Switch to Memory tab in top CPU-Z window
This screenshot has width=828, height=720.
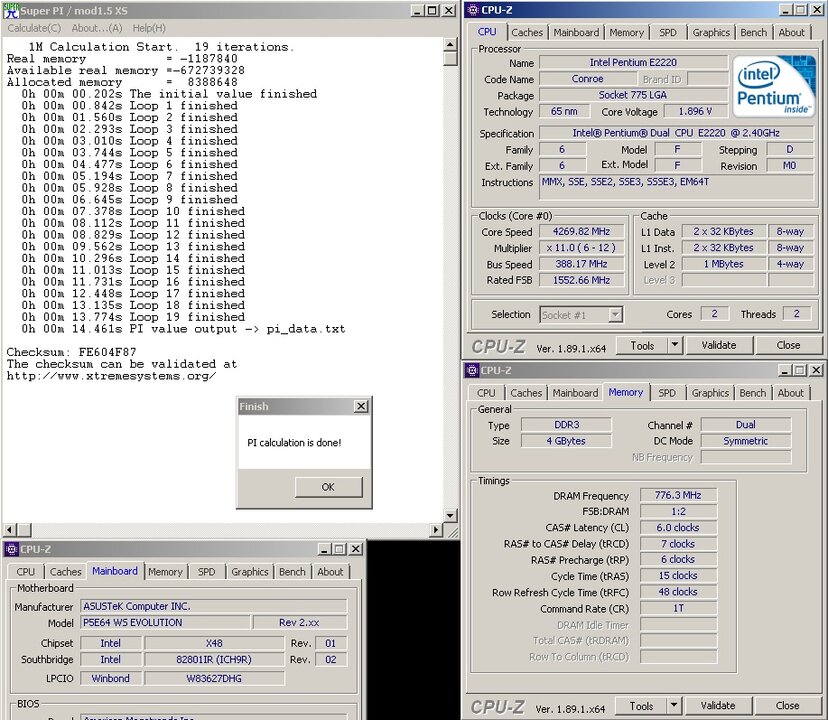[x=626, y=33]
